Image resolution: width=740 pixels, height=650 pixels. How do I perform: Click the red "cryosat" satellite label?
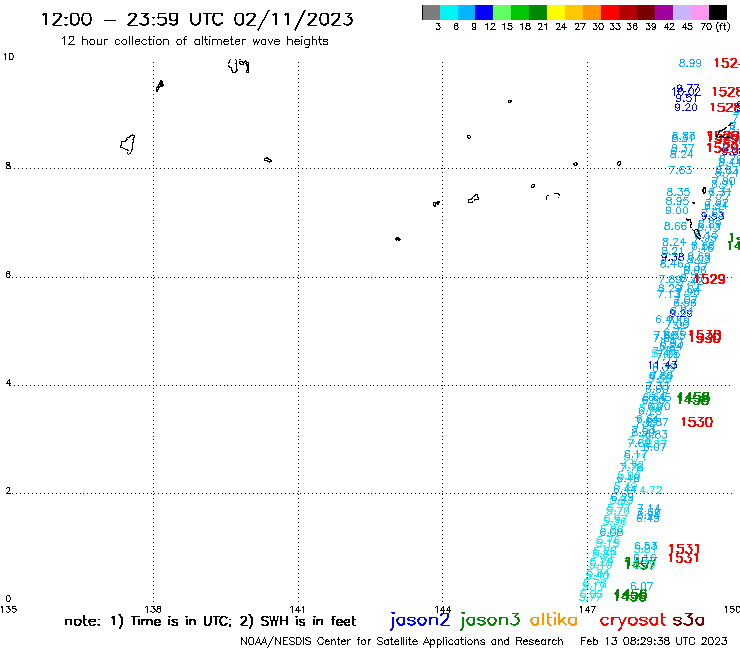pos(633,620)
